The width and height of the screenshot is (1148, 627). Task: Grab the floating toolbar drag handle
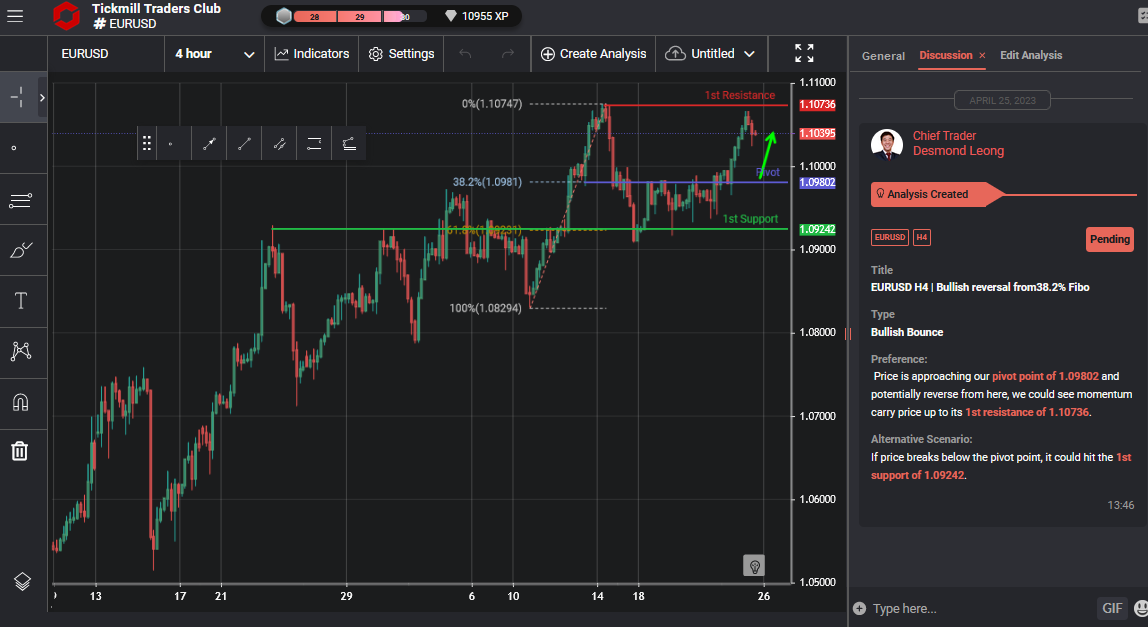pos(146,143)
